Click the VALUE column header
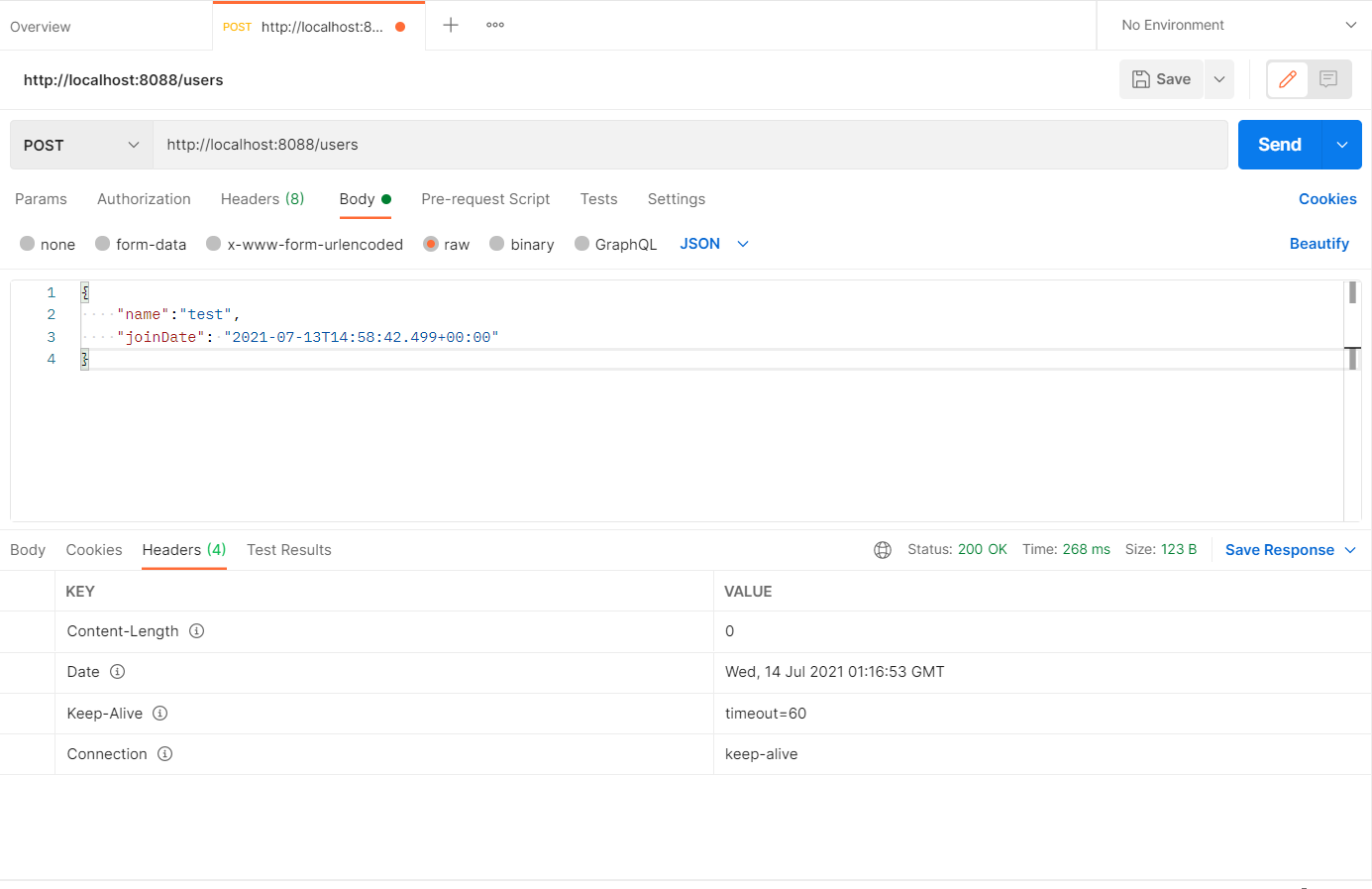The height and width of the screenshot is (889, 1372). tap(748, 592)
